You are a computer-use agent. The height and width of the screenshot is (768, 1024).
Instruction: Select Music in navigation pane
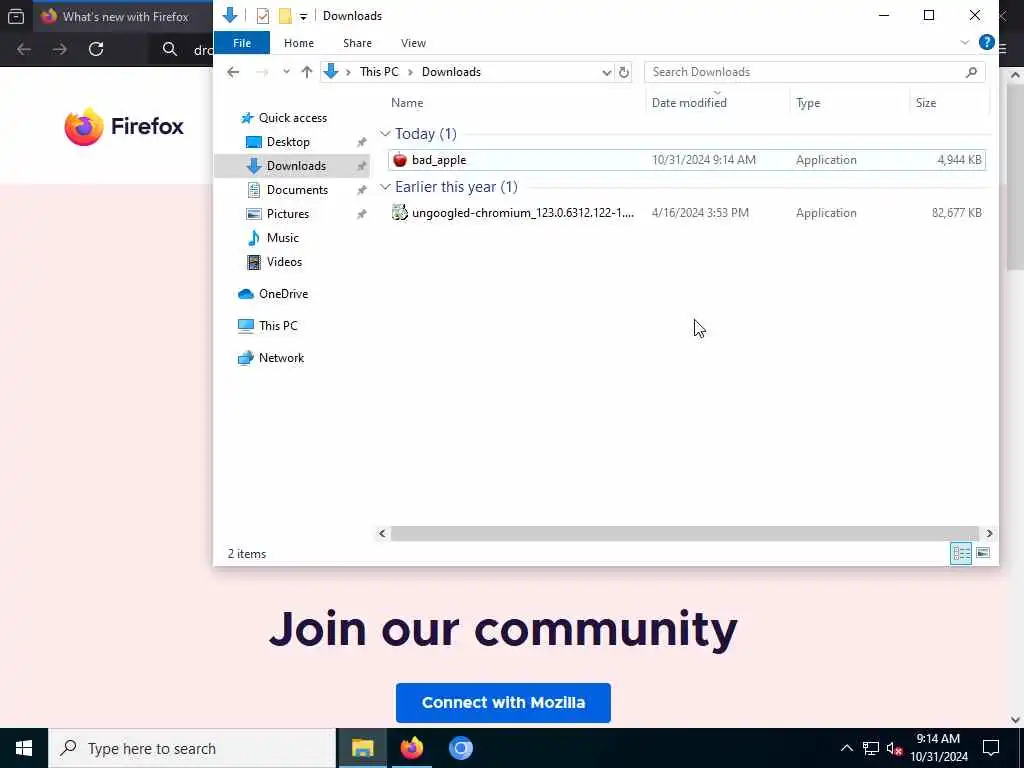tap(282, 238)
